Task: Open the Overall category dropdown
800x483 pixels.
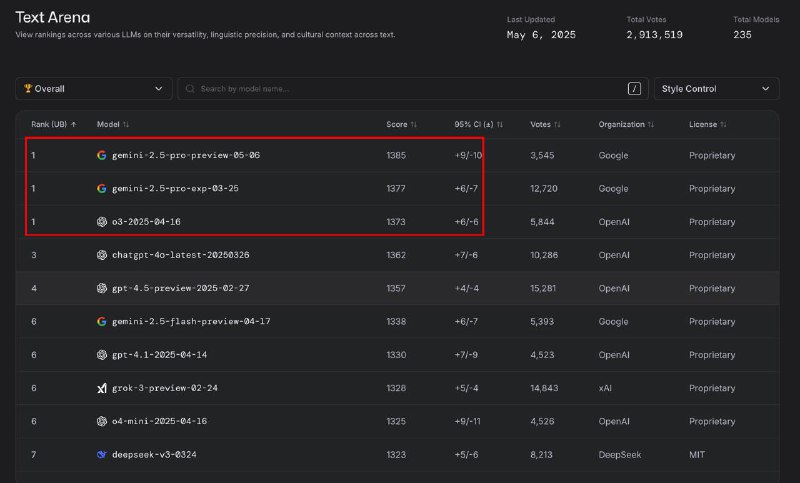Action: pyautogui.click(x=94, y=89)
